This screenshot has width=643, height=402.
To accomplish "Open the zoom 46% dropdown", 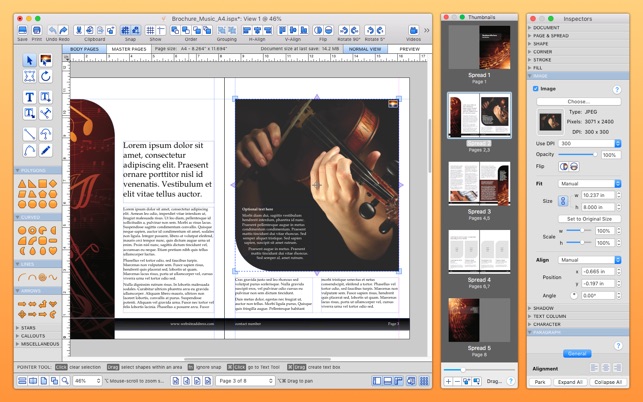I will pyautogui.click(x=87, y=381).
